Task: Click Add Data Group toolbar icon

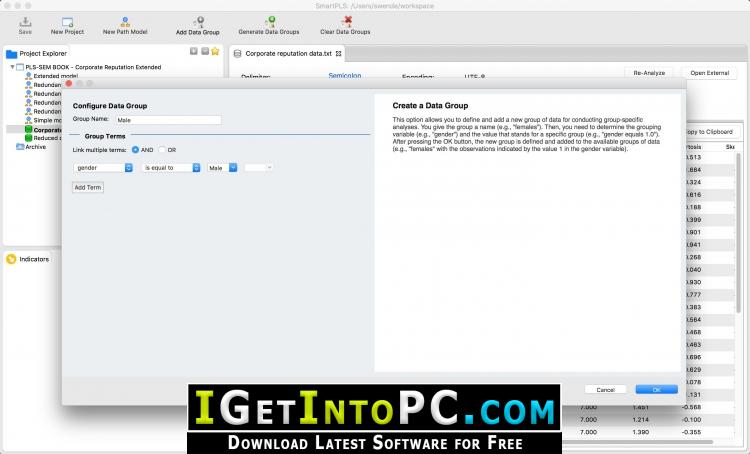Action: coord(198,25)
